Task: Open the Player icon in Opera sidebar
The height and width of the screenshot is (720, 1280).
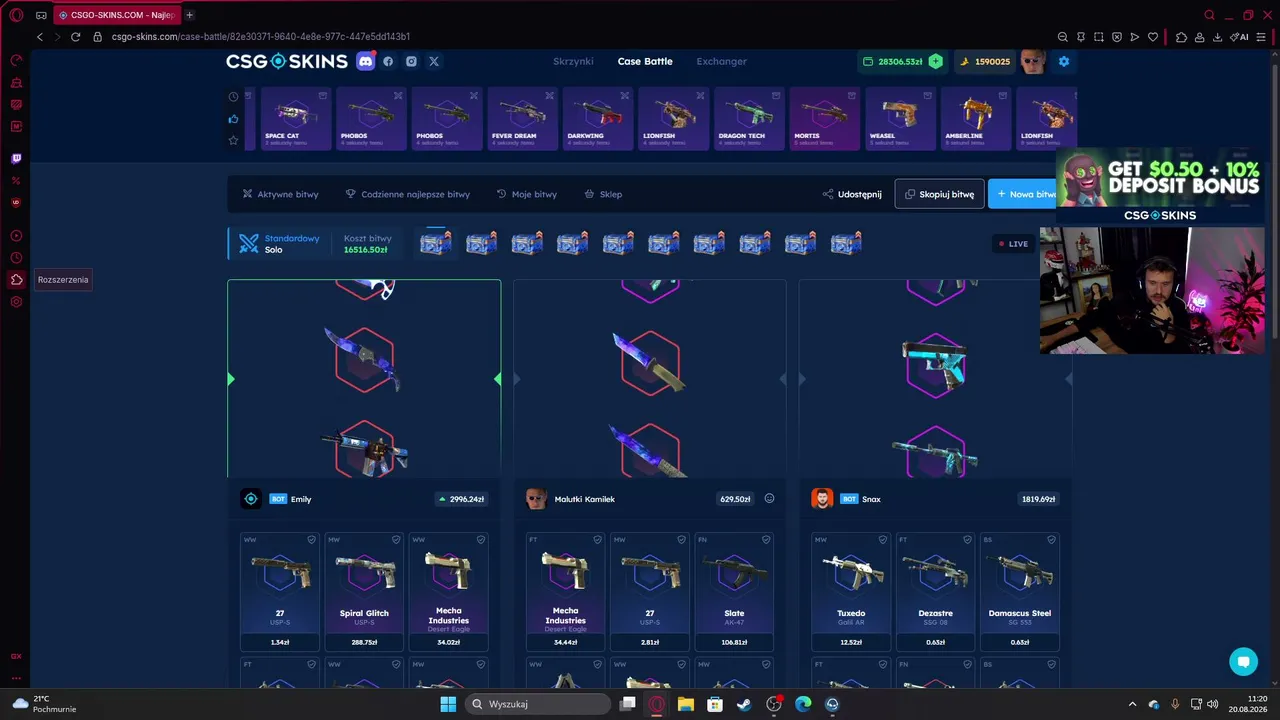Action: pos(16,236)
